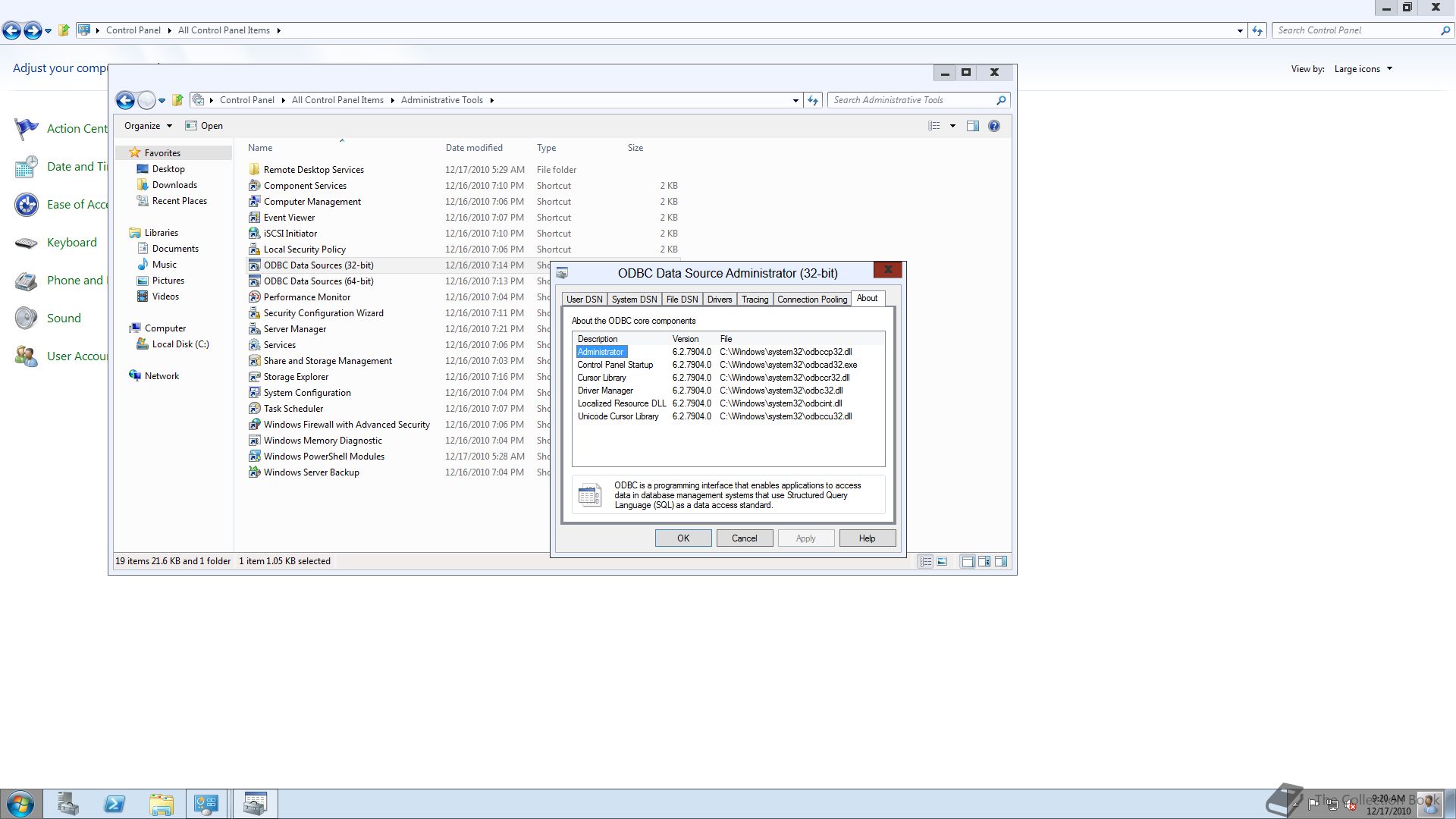This screenshot has width=1456, height=819.
Task: Click the Open toolbar button
Action: pyautogui.click(x=204, y=126)
